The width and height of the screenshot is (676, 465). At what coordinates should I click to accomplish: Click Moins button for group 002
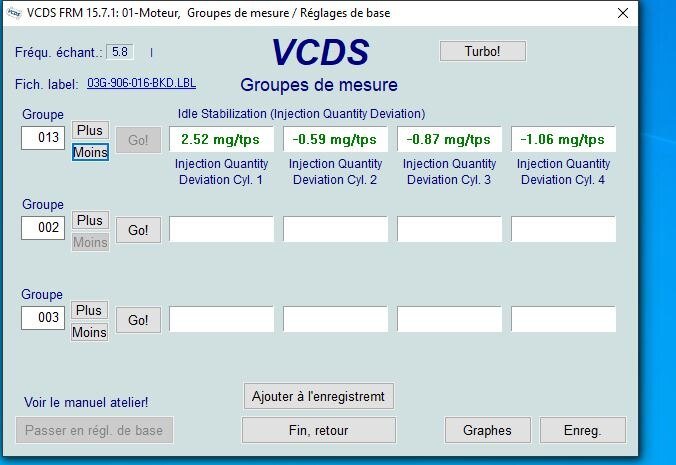(x=90, y=242)
